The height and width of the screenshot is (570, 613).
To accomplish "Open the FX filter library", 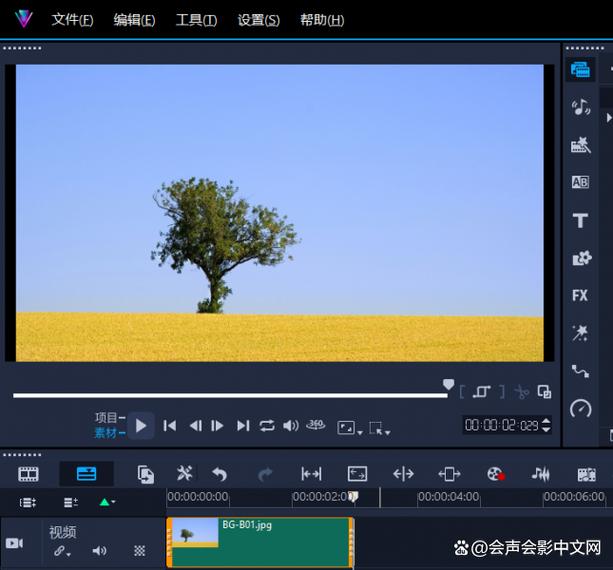I will (580, 295).
